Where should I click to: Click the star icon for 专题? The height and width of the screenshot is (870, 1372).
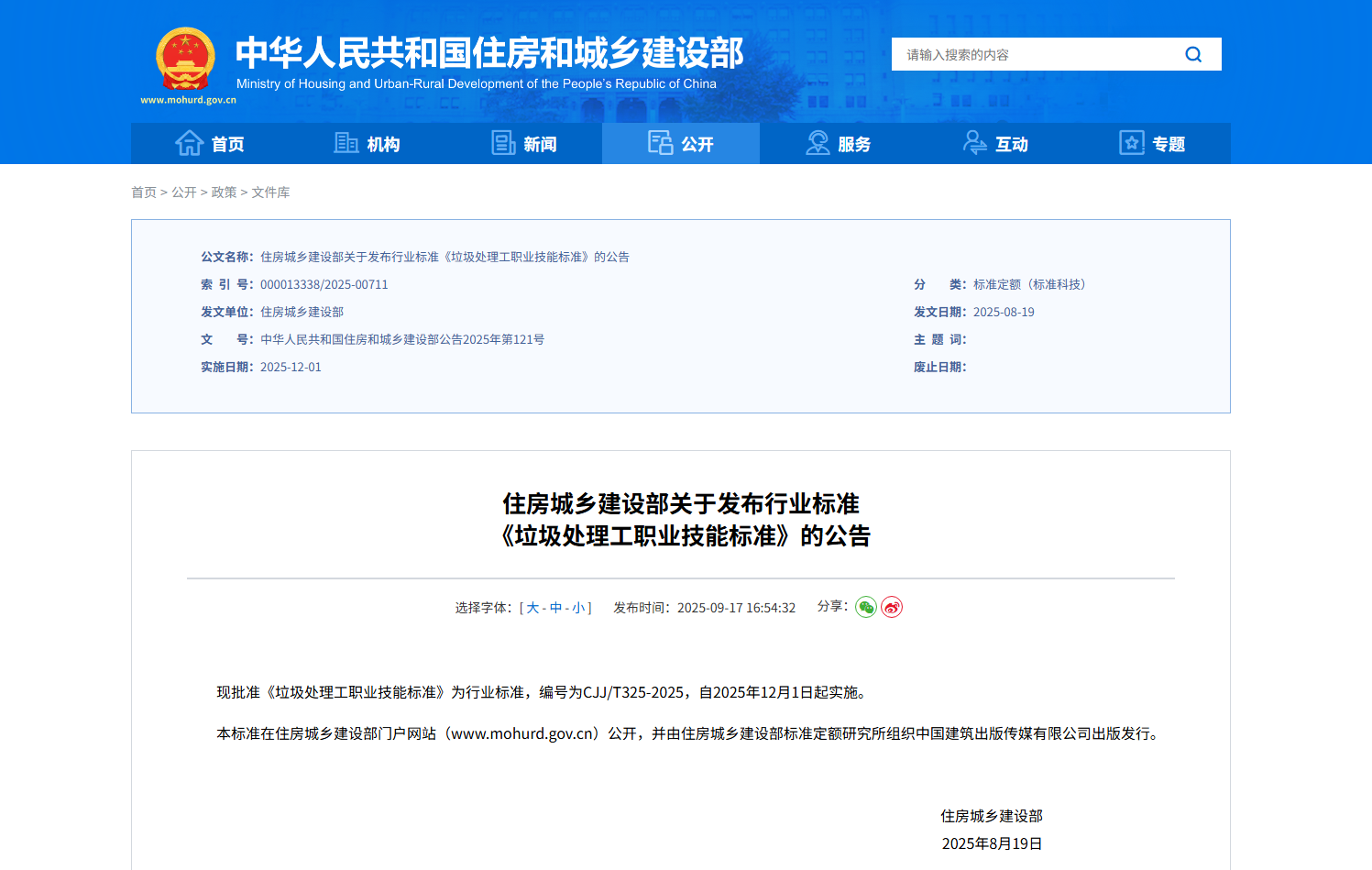coord(1132,143)
